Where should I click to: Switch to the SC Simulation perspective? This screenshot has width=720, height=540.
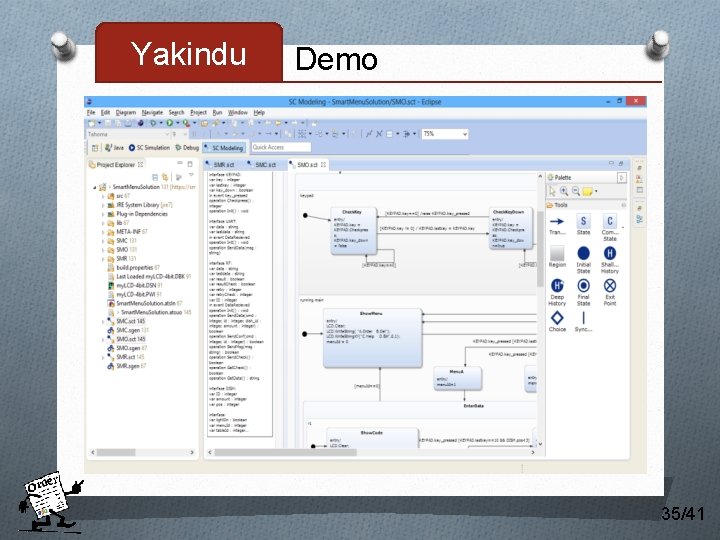point(149,148)
